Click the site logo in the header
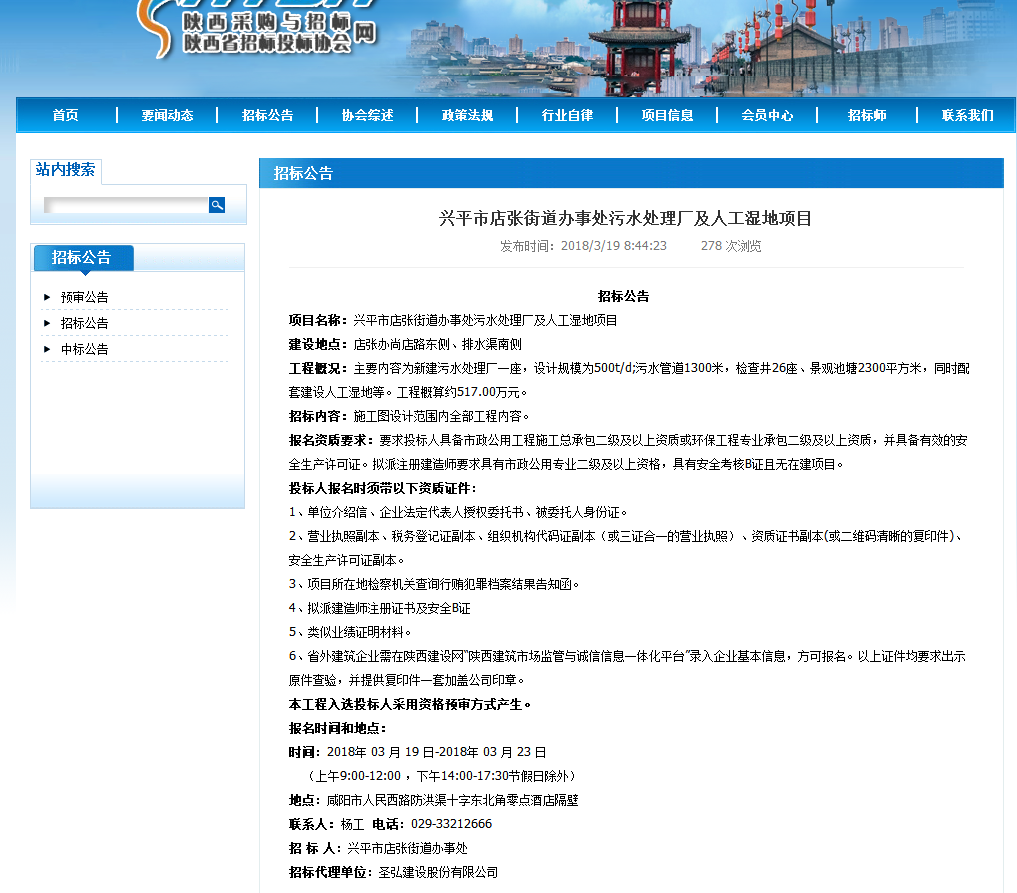 (x=260, y=30)
